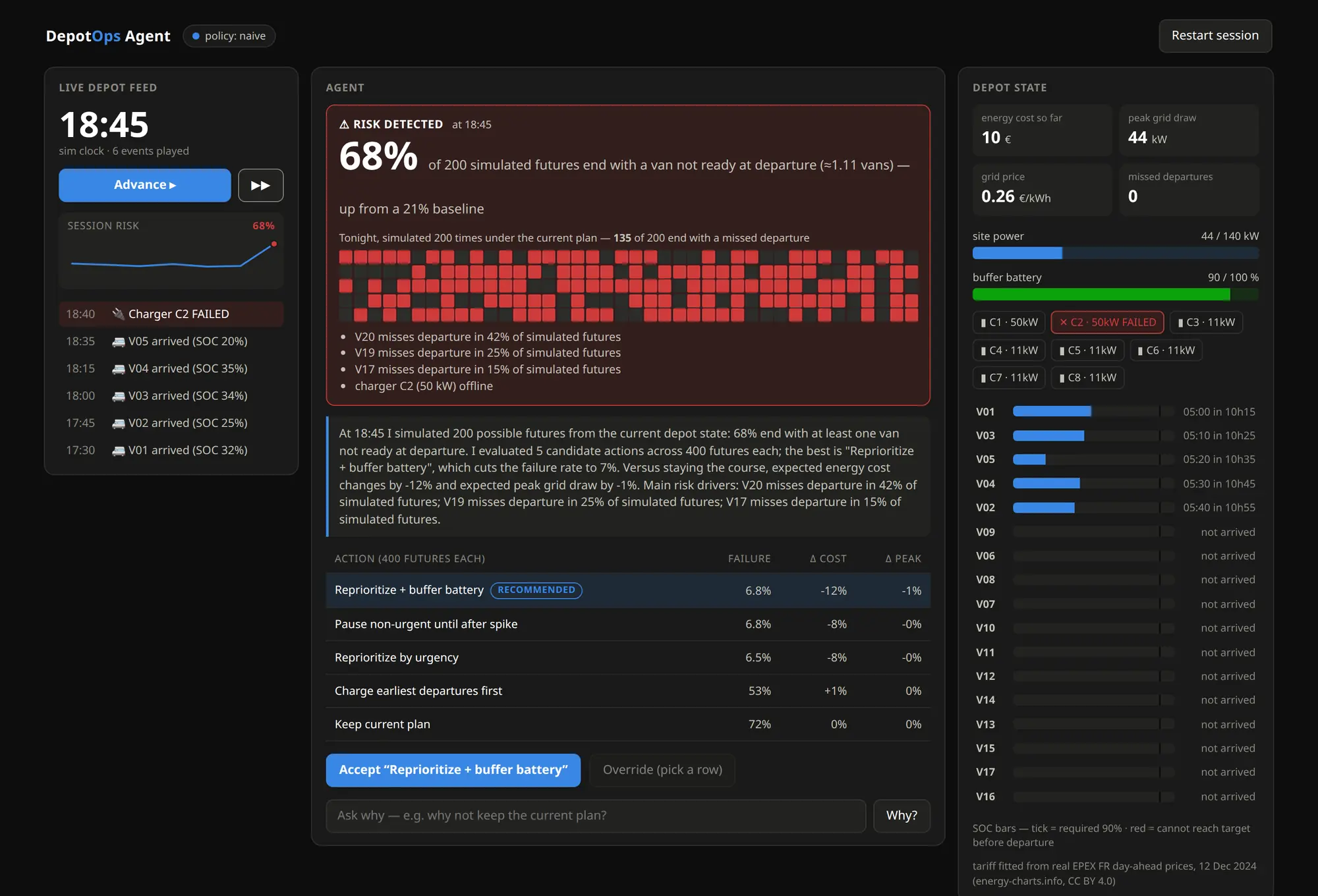The height and width of the screenshot is (896, 1318).
Task: Click charger C2 (50 kW) offline bullet
Action: pyautogui.click(x=424, y=386)
